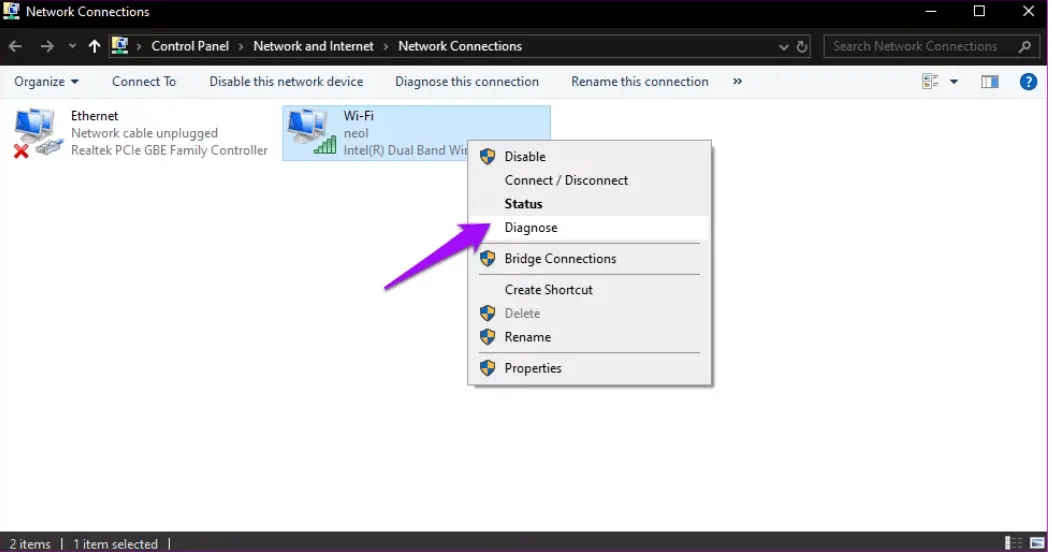Choose Properties from the context menu

(x=533, y=368)
